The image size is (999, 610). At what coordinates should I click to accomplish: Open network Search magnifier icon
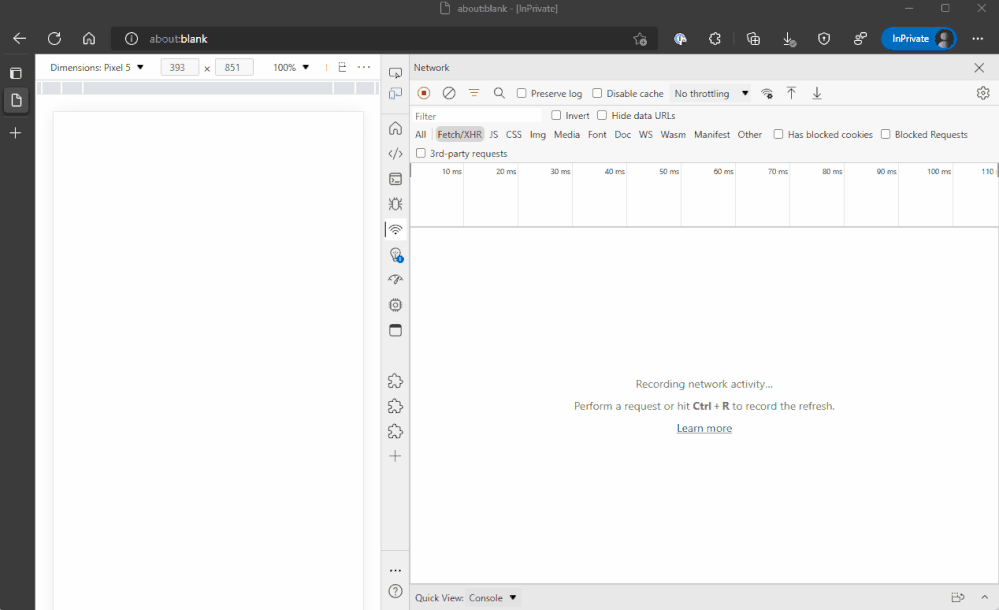pos(500,93)
